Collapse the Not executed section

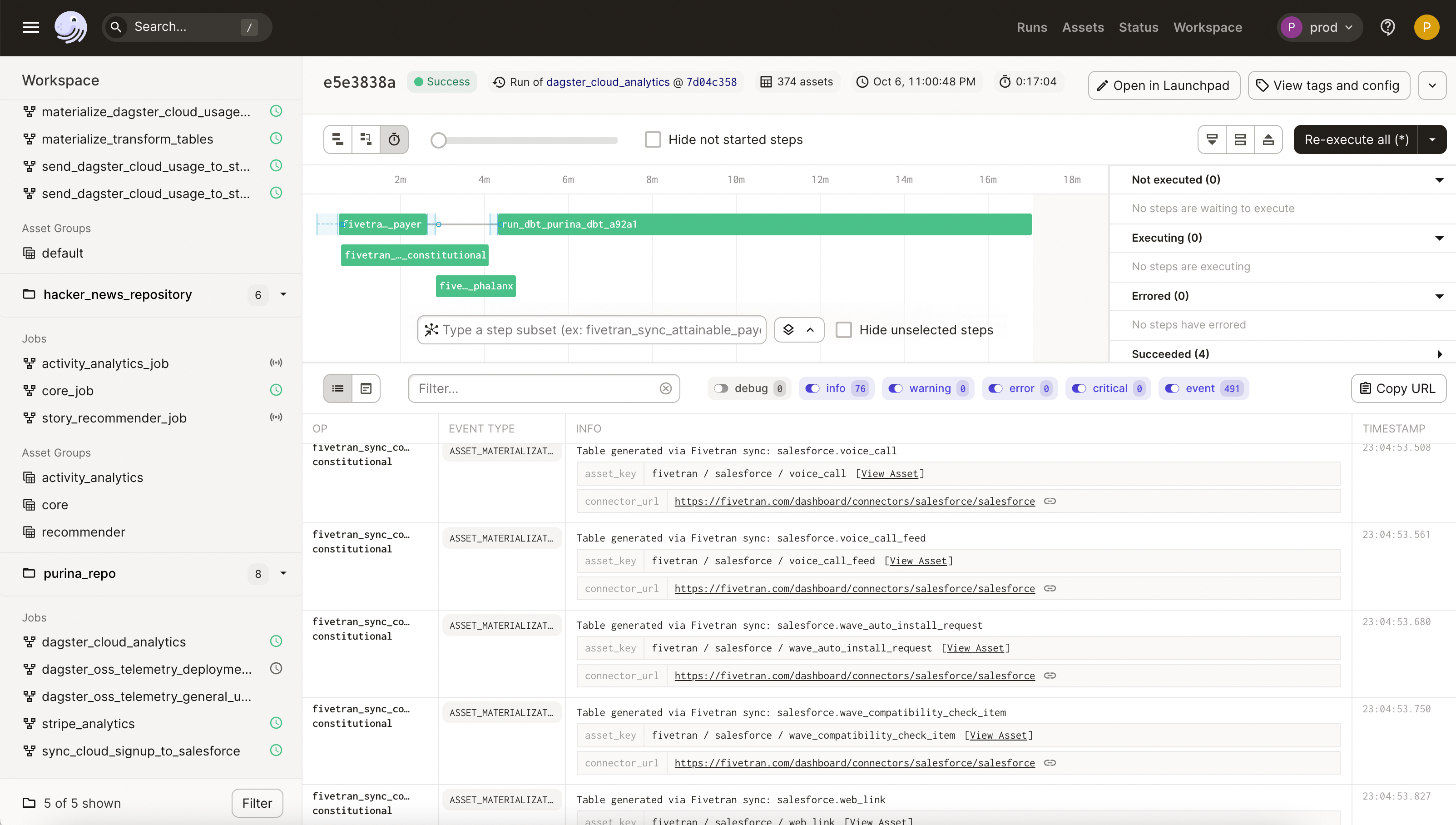coord(1439,179)
